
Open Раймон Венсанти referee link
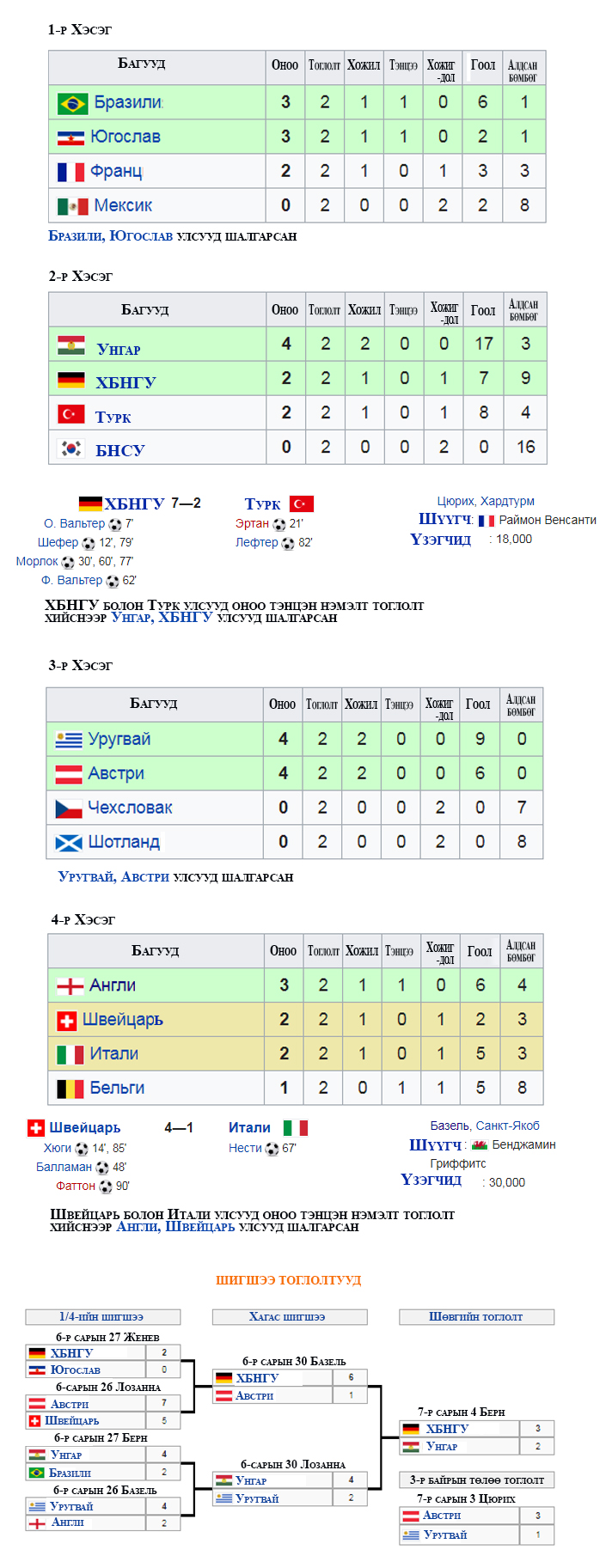coord(548,520)
